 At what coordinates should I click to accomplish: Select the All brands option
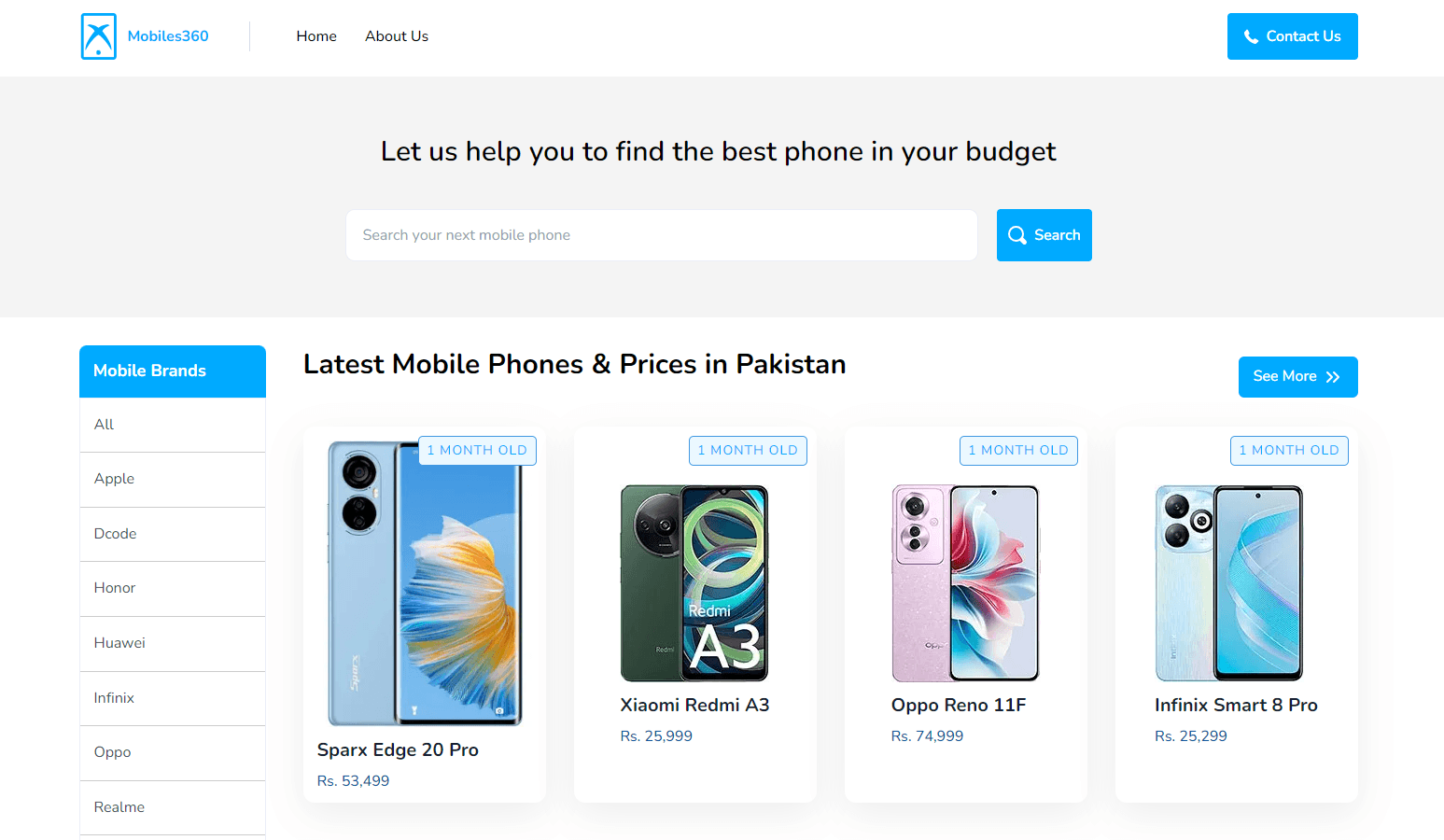104,425
